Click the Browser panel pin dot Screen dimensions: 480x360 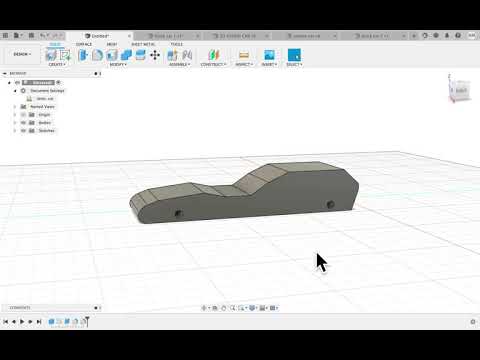point(96,73)
